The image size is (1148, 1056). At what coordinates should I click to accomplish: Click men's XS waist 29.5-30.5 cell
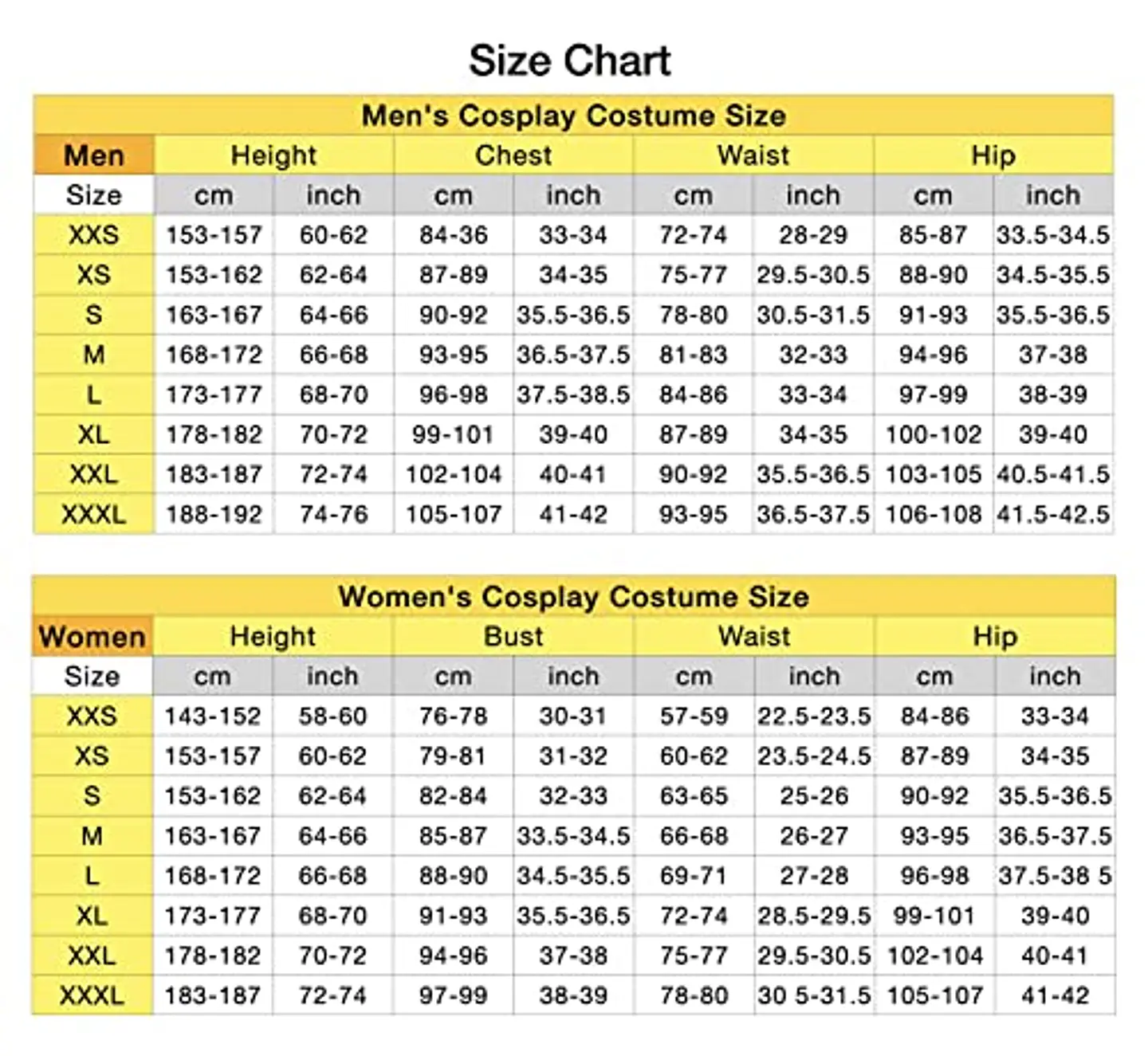tap(813, 275)
